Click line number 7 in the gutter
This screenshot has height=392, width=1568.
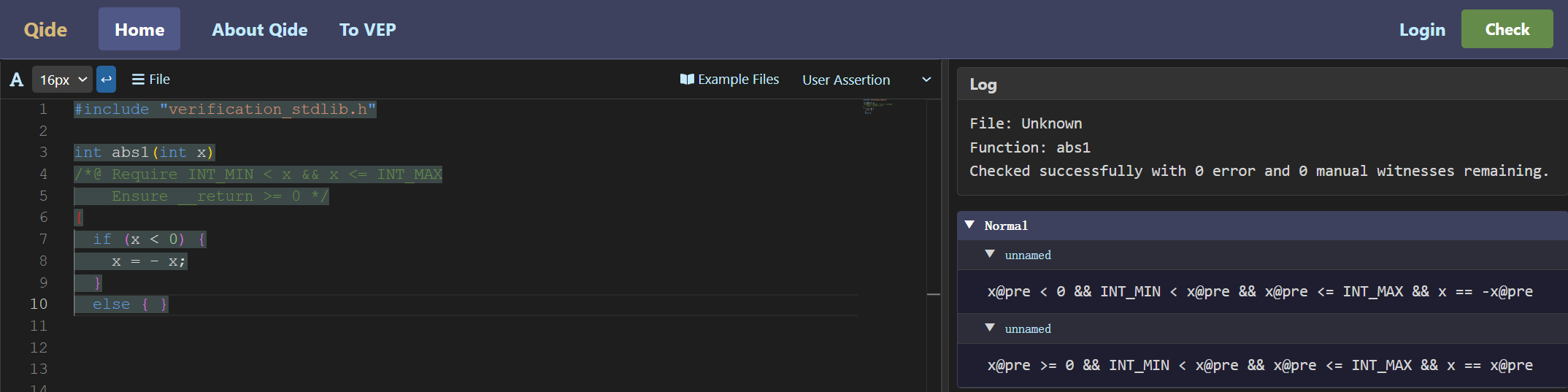pyautogui.click(x=43, y=239)
